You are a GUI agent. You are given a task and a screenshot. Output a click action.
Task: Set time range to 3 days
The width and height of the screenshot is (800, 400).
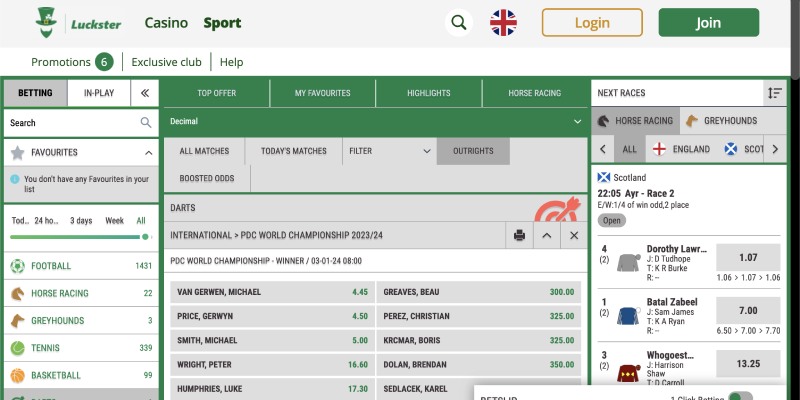pyautogui.click(x=81, y=221)
